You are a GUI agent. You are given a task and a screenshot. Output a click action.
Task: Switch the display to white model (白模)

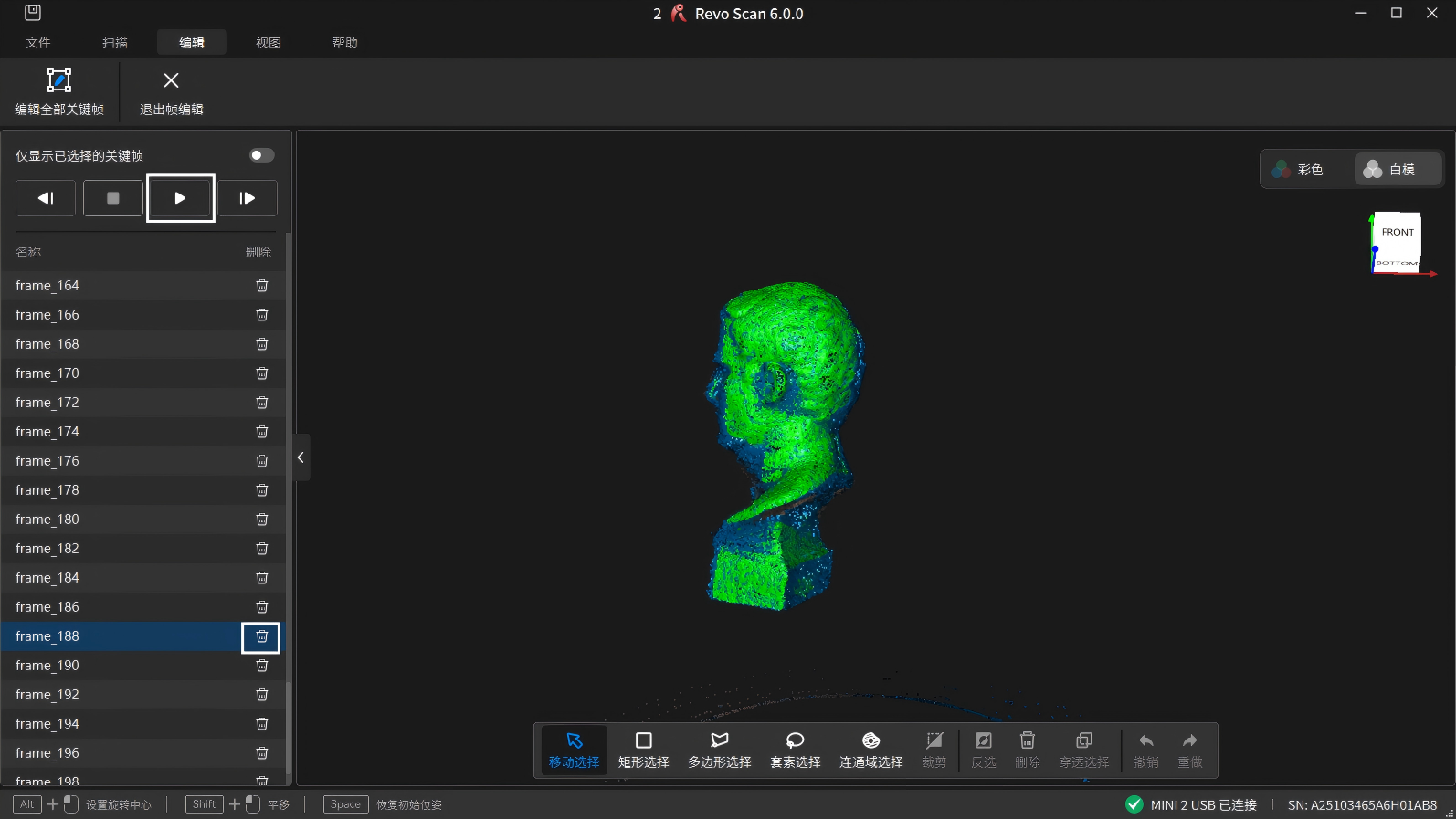coord(1390,169)
